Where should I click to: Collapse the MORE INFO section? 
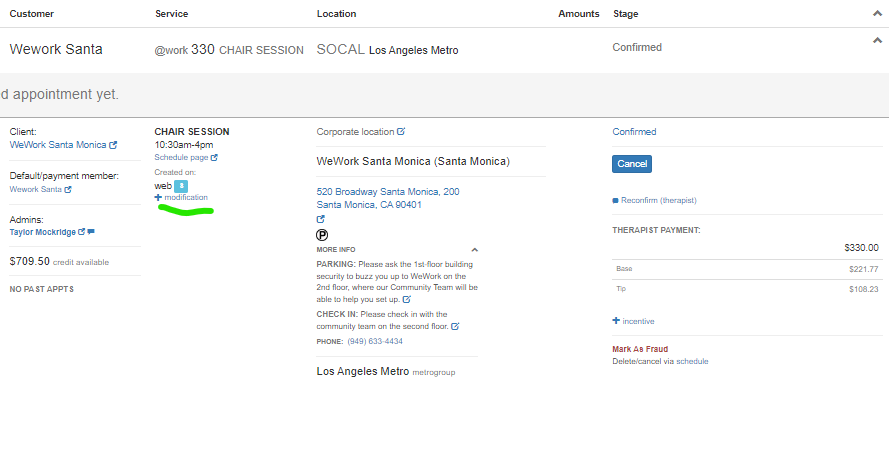(474, 250)
